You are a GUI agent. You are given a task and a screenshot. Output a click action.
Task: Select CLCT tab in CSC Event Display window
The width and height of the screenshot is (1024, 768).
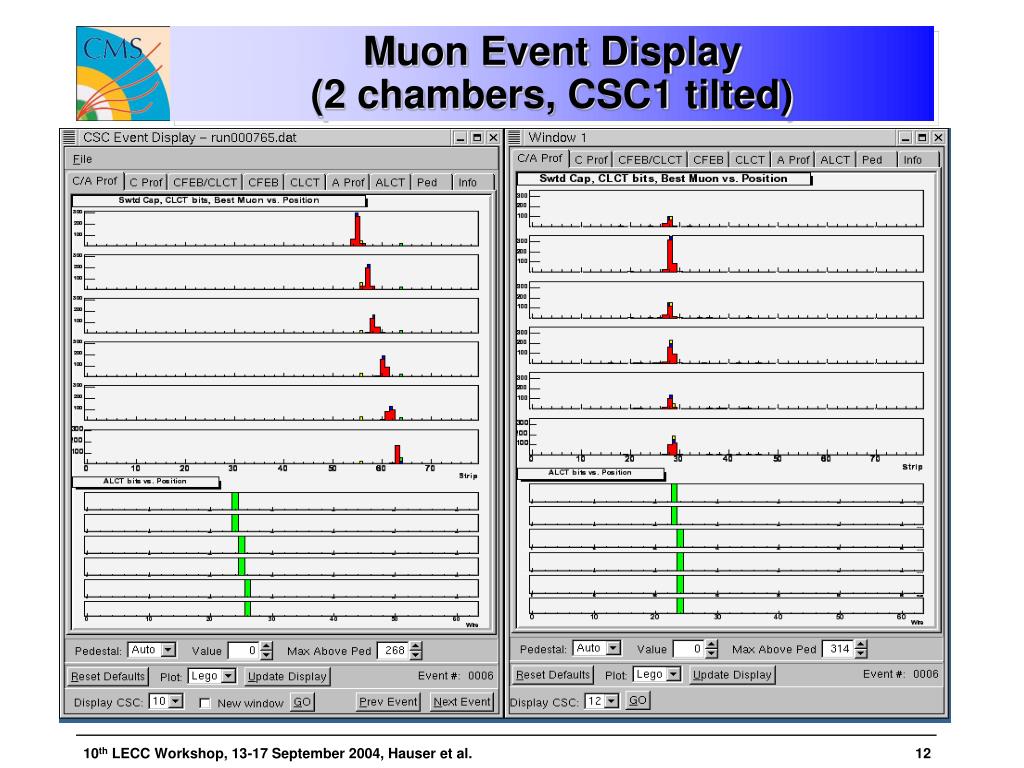click(304, 182)
